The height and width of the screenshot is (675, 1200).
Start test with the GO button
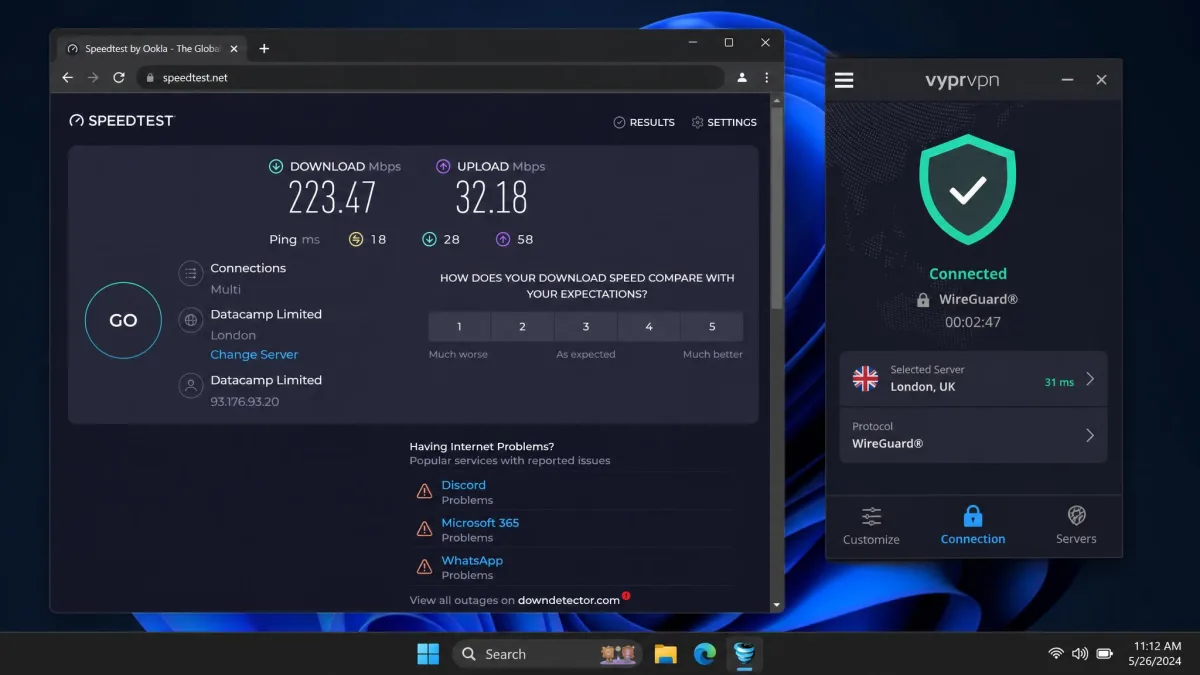pyautogui.click(x=123, y=320)
